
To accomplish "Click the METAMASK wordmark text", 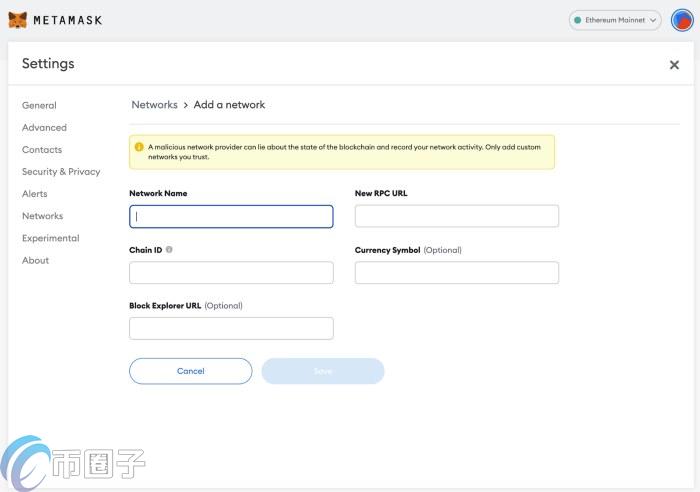I will pos(68,20).
